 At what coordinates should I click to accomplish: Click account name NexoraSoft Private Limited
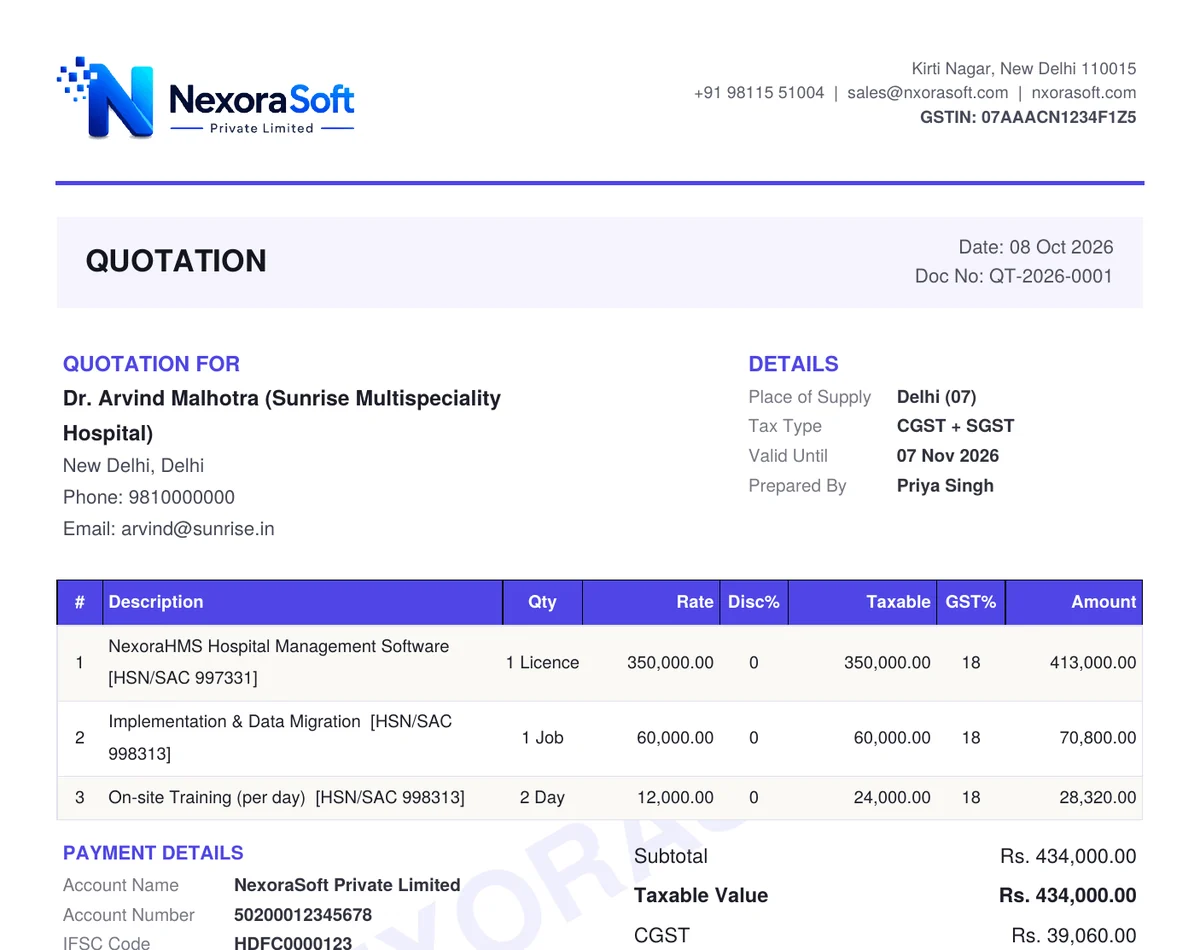click(347, 885)
